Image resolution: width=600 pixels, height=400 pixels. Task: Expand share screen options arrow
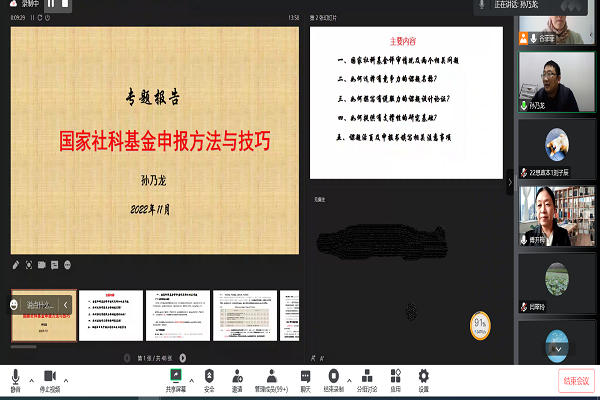[x=192, y=380]
